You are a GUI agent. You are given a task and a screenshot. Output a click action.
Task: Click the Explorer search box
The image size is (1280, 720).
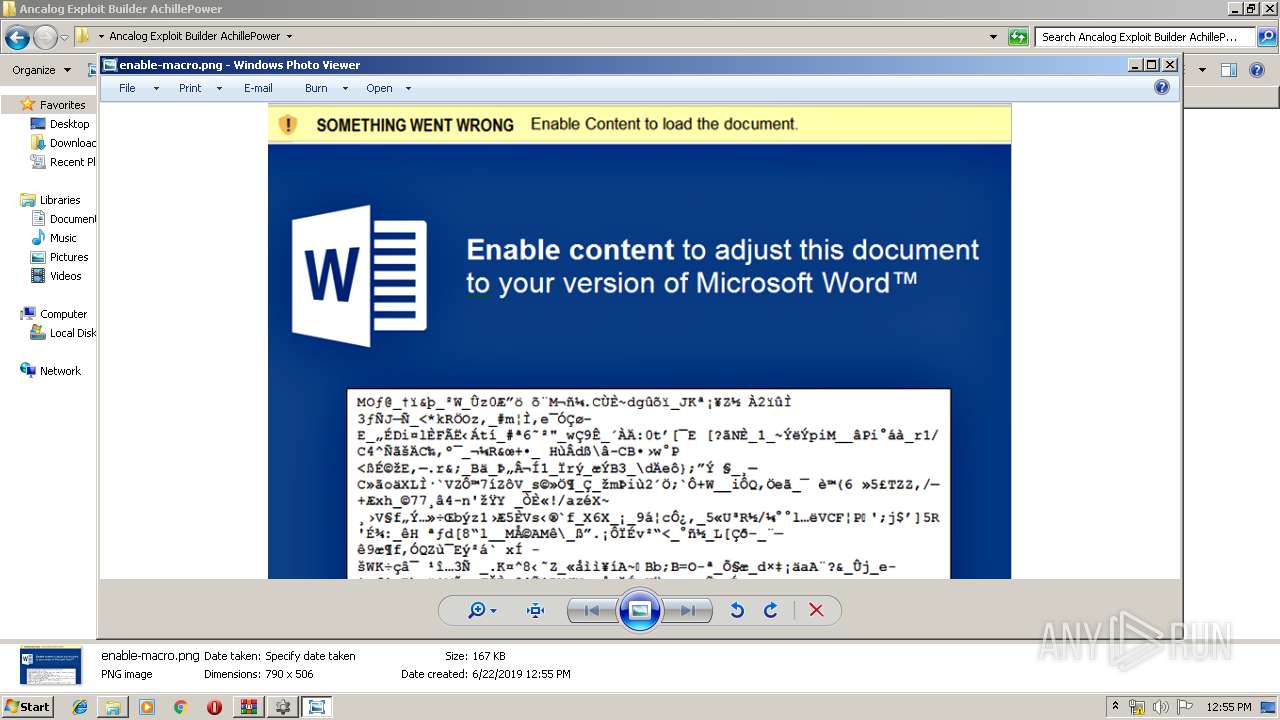(x=1145, y=37)
